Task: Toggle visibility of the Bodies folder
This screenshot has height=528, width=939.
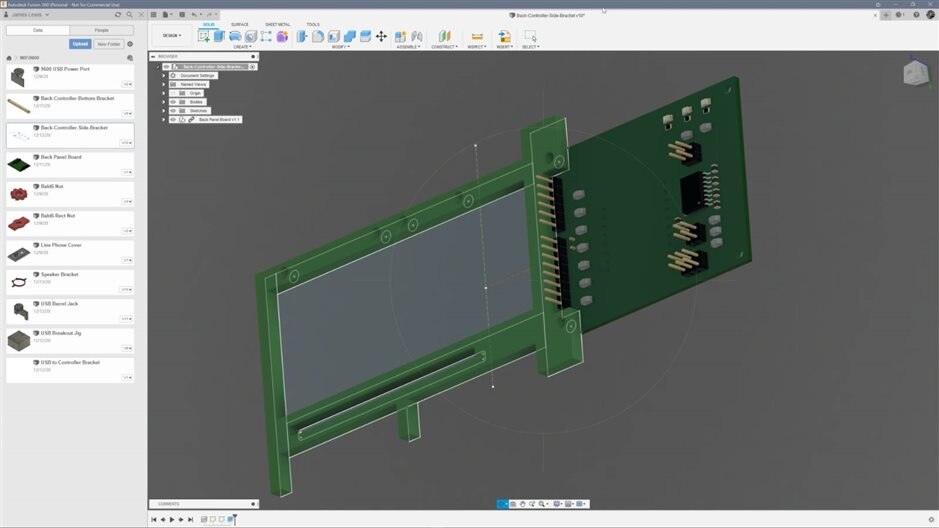Action: click(x=172, y=102)
